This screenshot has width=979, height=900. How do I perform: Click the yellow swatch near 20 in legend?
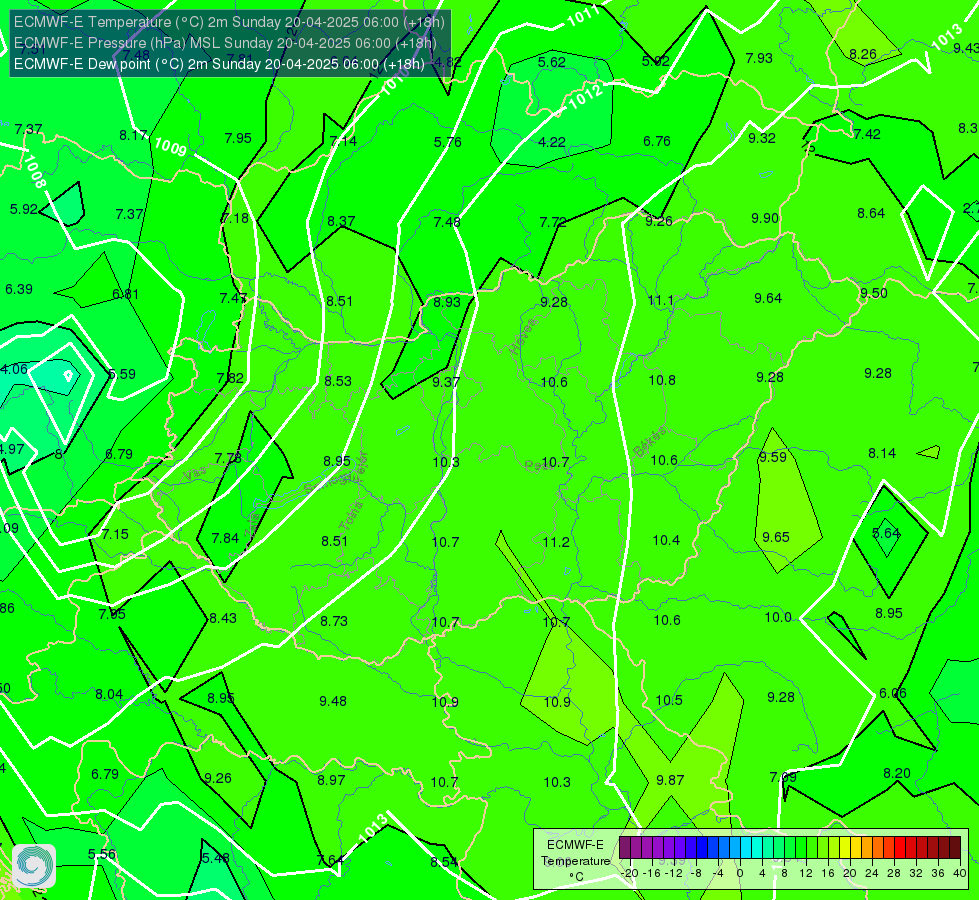pyautogui.click(x=845, y=848)
